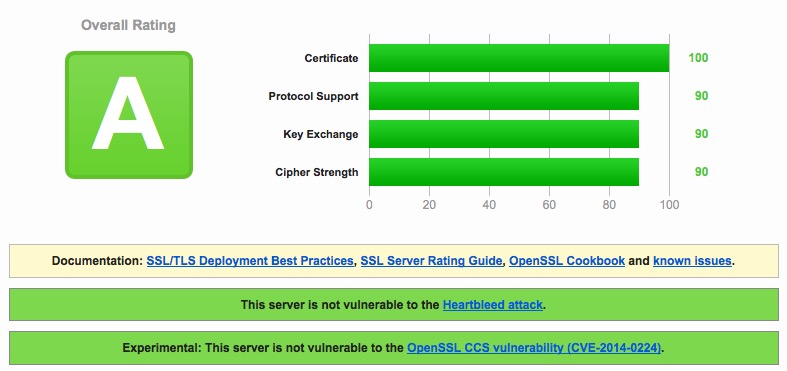Click the Protocol Support label

click(x=313, y=96)
